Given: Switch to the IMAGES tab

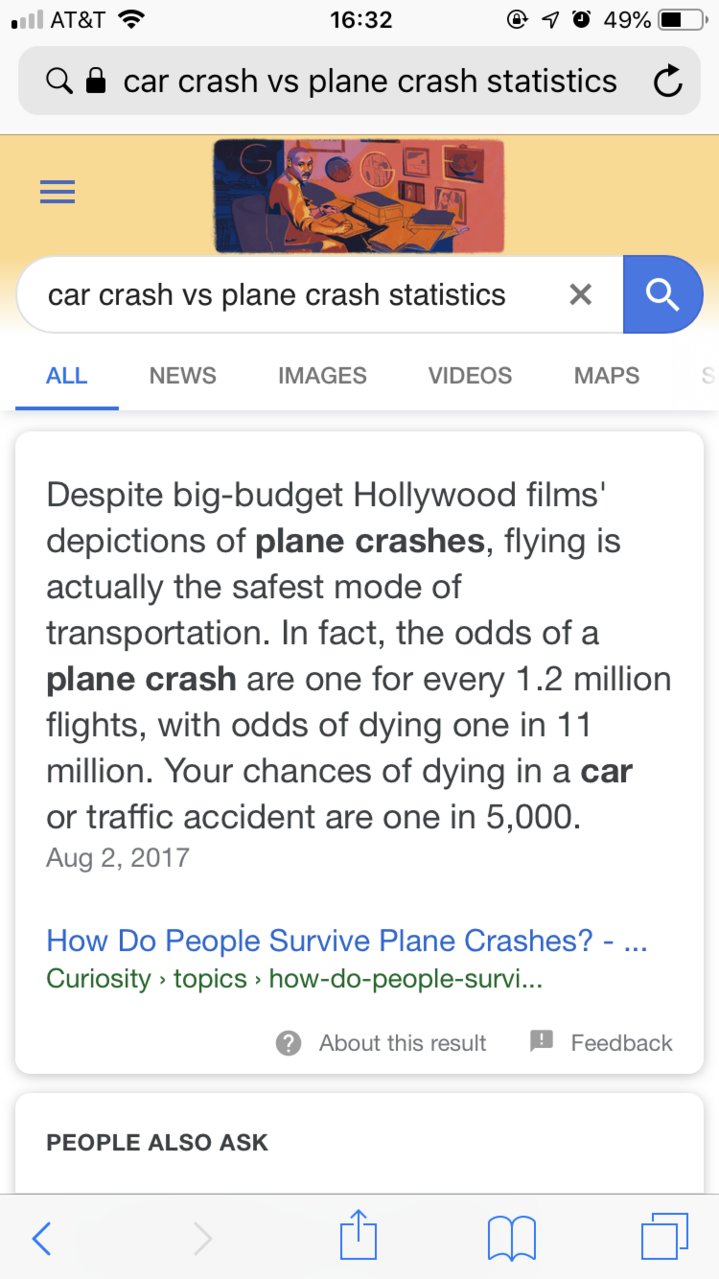Looking at the screenshot, I should coord(322,376).
